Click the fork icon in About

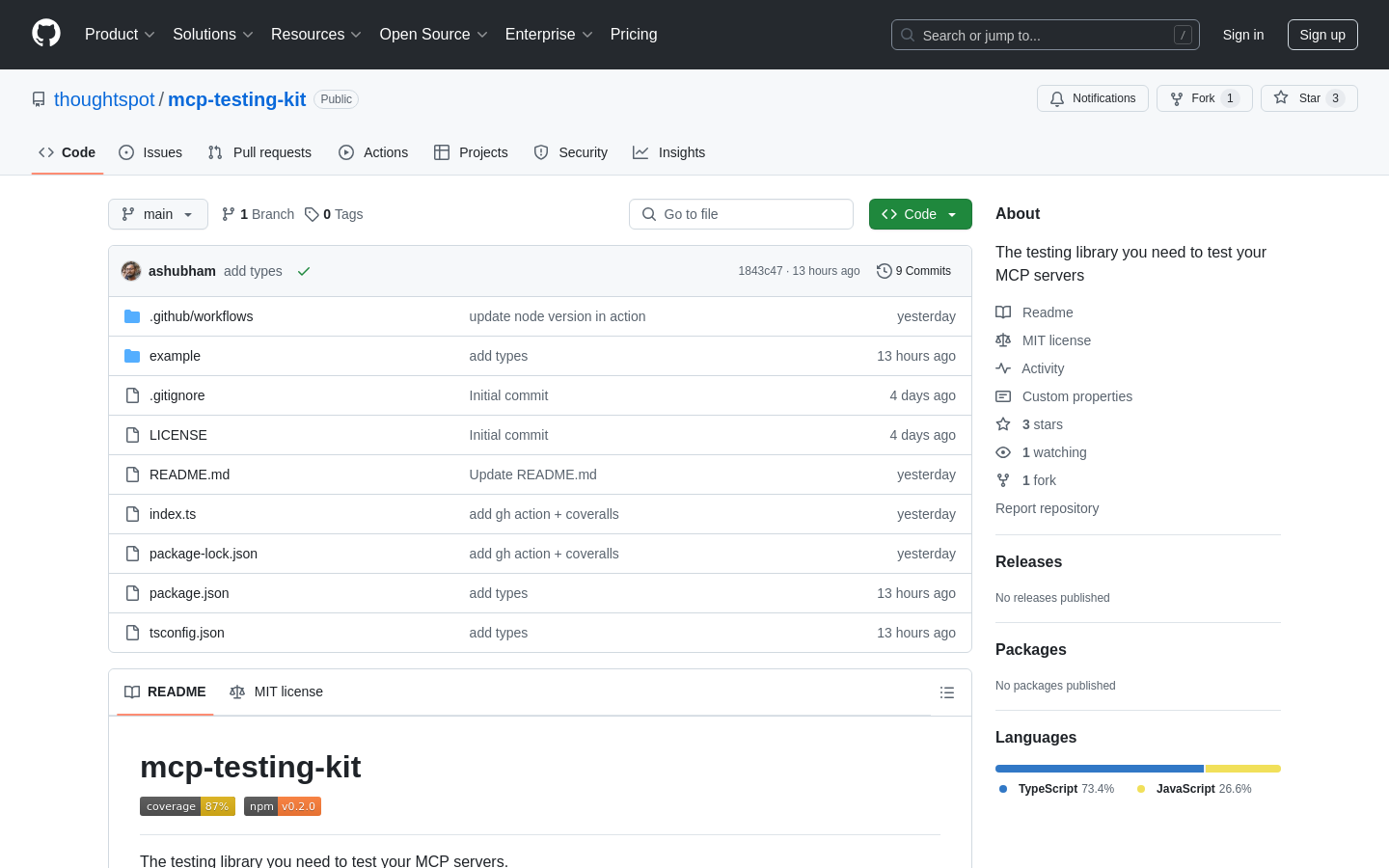1003,480
